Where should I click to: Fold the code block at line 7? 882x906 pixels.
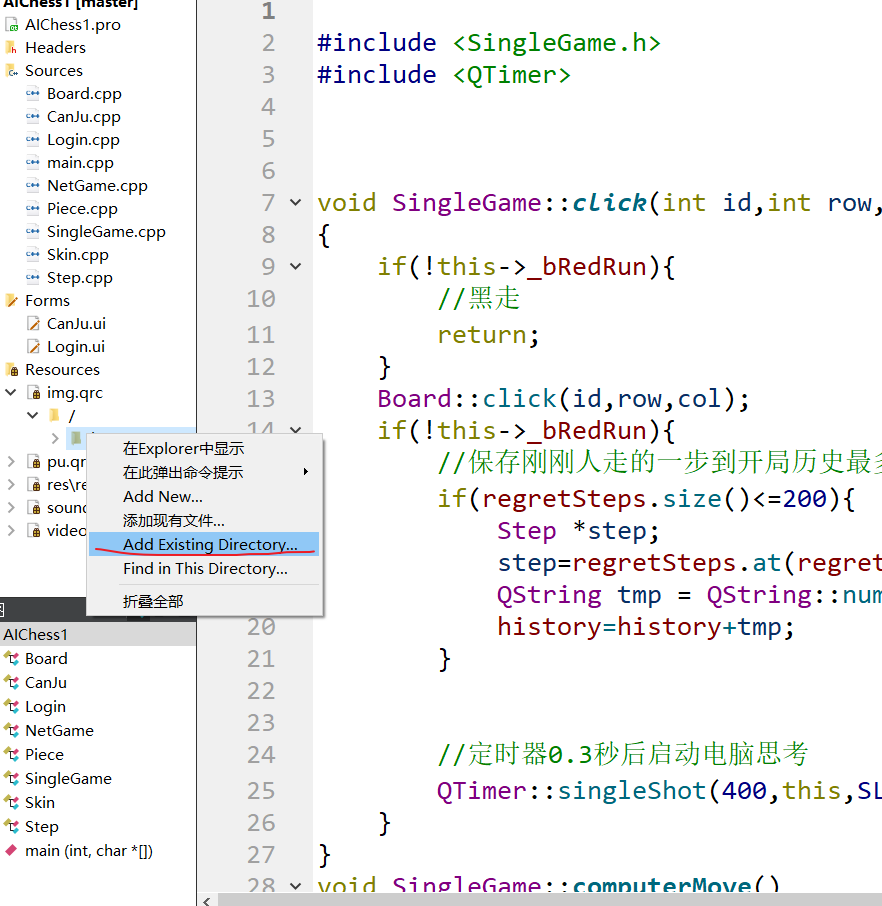coord(295,203)
